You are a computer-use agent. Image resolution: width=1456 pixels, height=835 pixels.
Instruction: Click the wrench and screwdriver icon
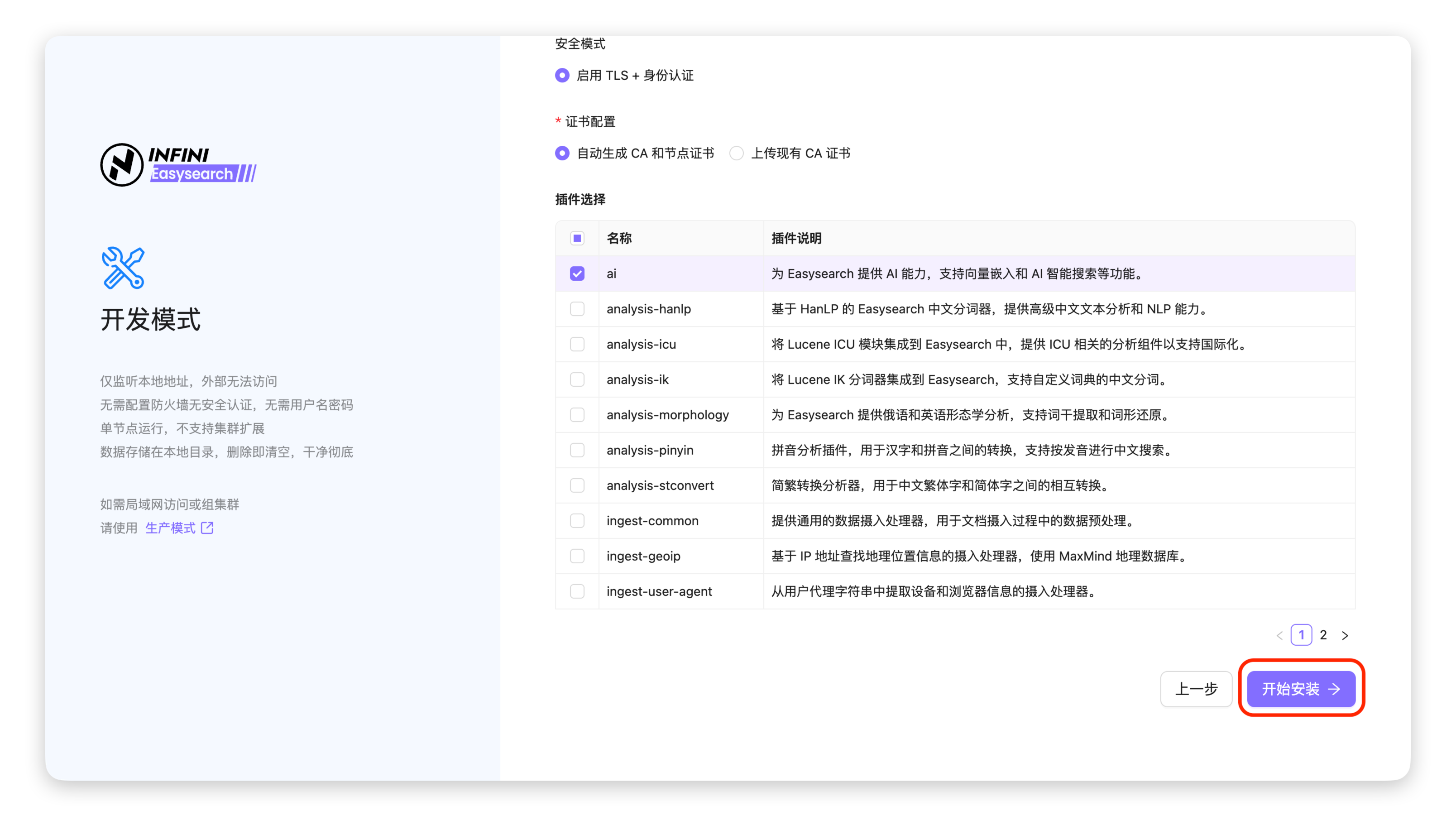pyautogui.click(x=123, y=268)
